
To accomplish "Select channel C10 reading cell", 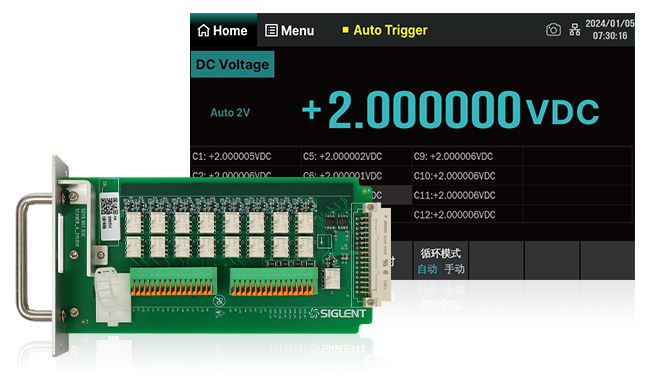I will point(467,176).
